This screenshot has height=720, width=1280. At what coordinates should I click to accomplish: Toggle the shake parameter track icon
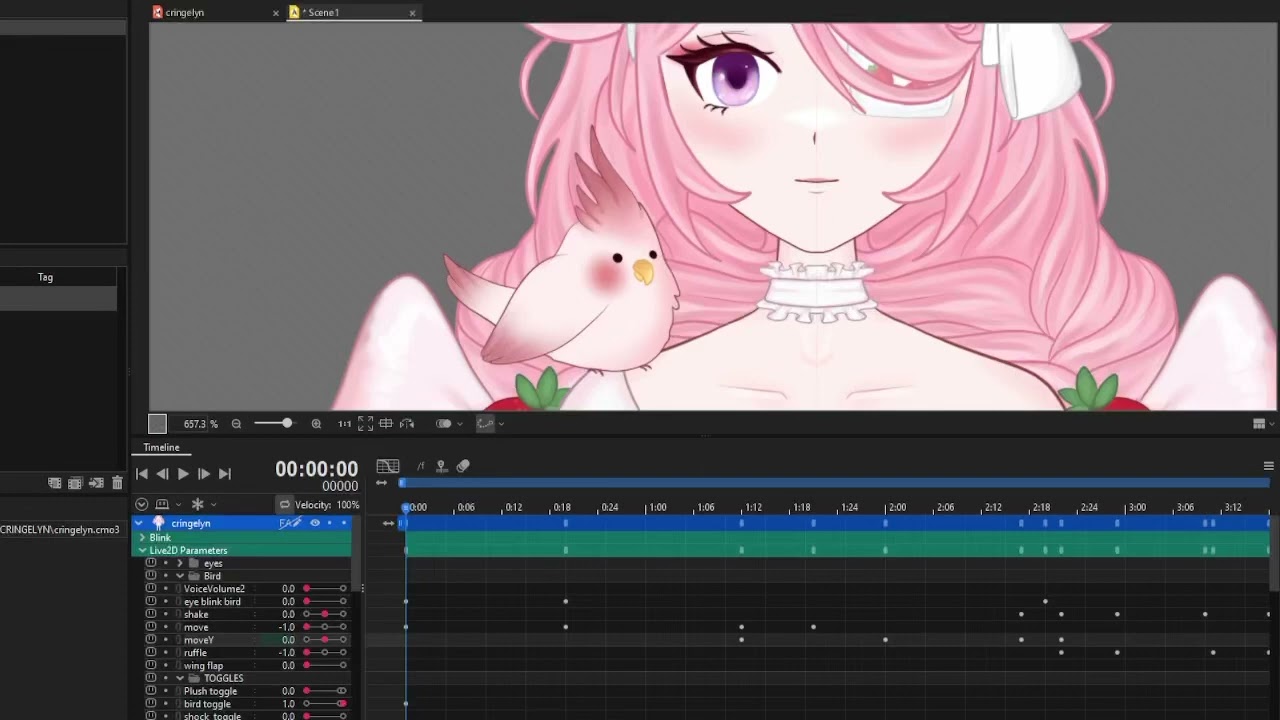(x=151, y=614)
